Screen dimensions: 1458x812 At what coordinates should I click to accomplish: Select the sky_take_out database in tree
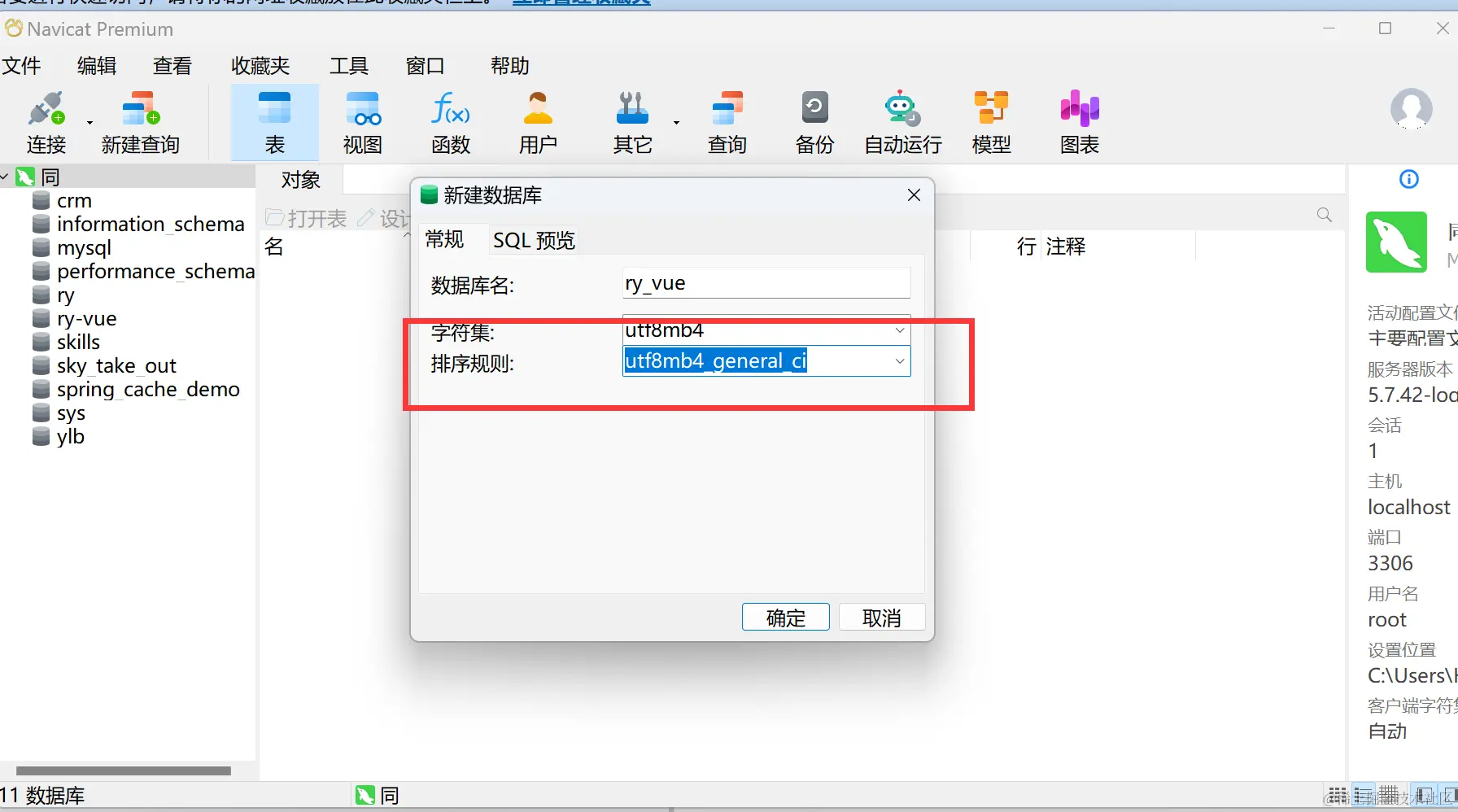[116, 366]
